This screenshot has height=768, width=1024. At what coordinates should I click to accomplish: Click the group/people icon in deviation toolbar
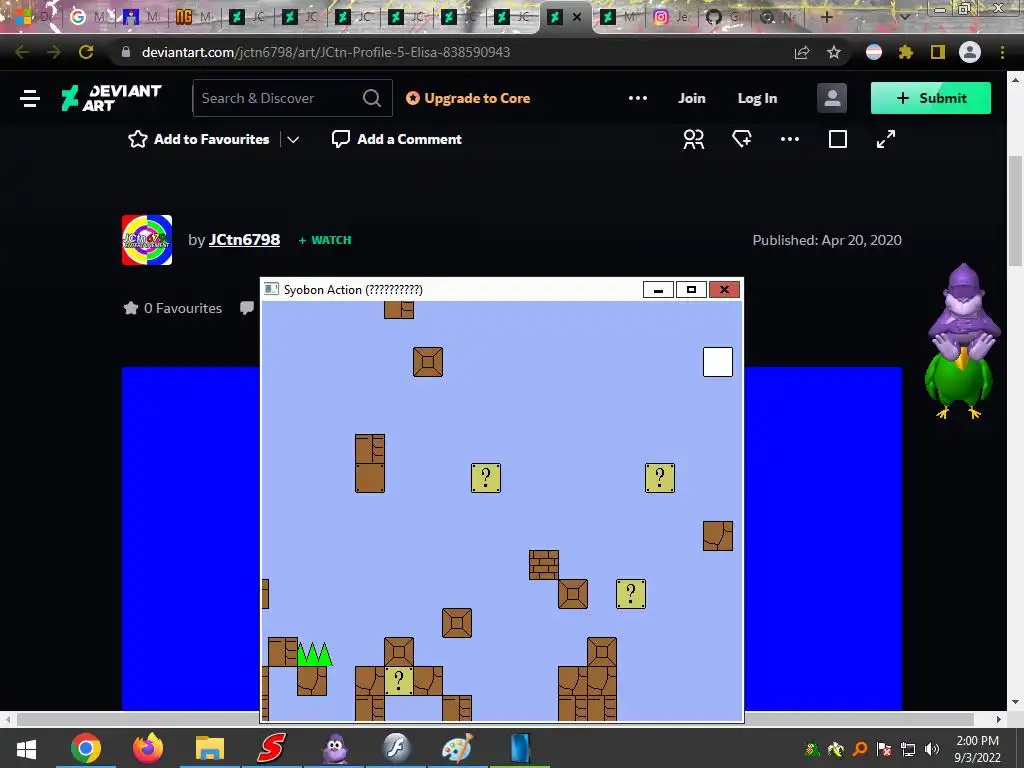(694, 139)
